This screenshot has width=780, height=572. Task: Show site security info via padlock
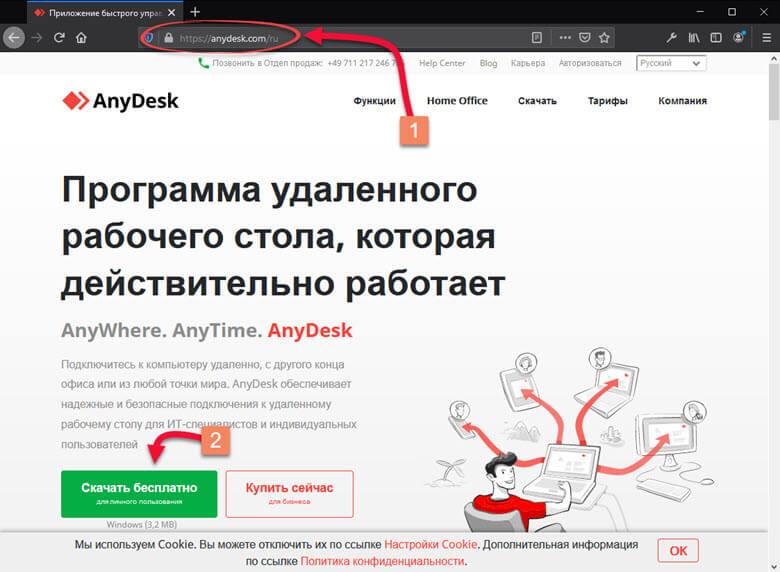coord(169,38)
